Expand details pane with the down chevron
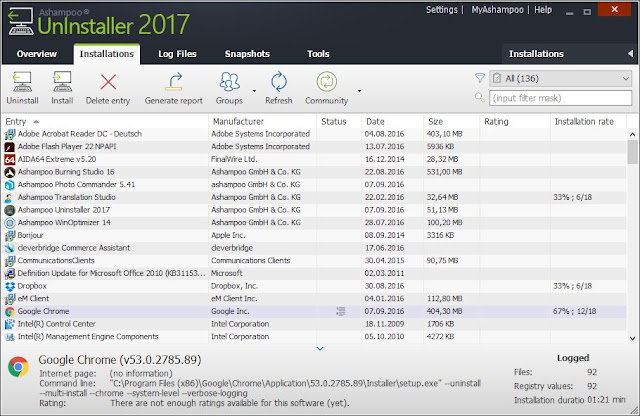640x416 pixels. tap(320, 349)
